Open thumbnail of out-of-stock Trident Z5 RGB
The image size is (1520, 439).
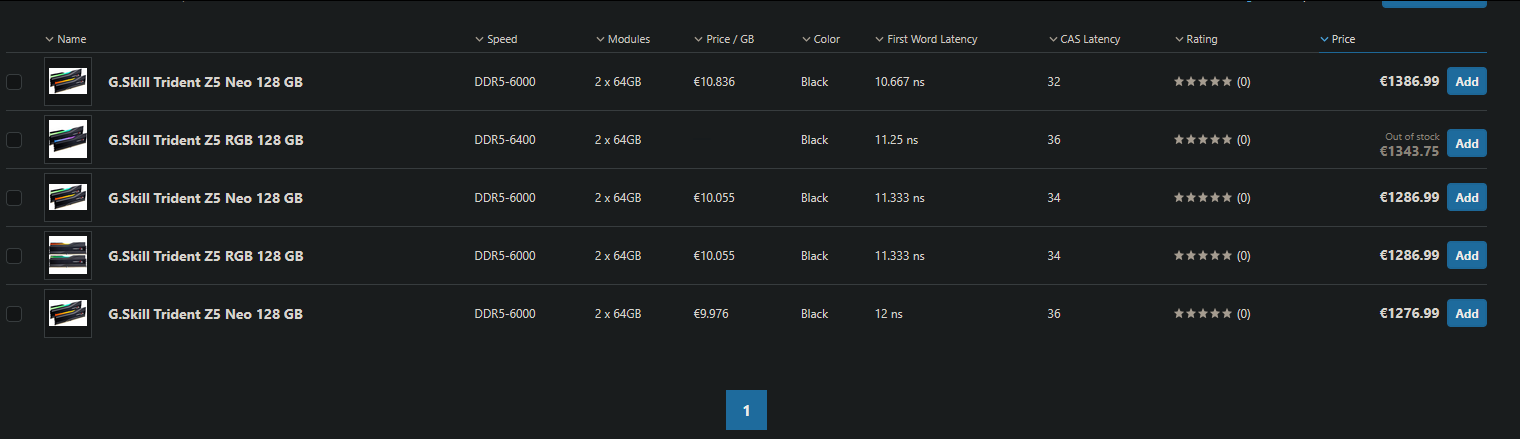tap(68, 140)
